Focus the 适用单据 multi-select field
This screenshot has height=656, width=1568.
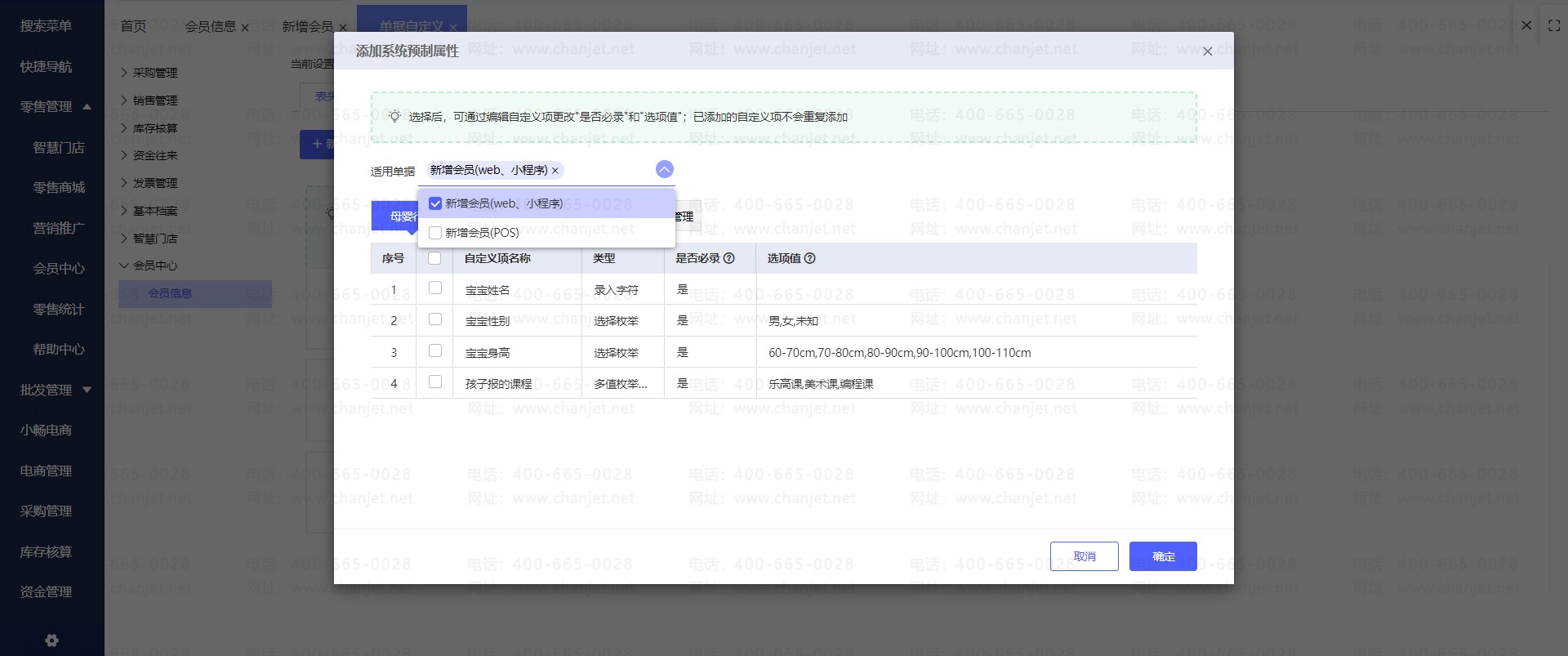tap(547, 171)
